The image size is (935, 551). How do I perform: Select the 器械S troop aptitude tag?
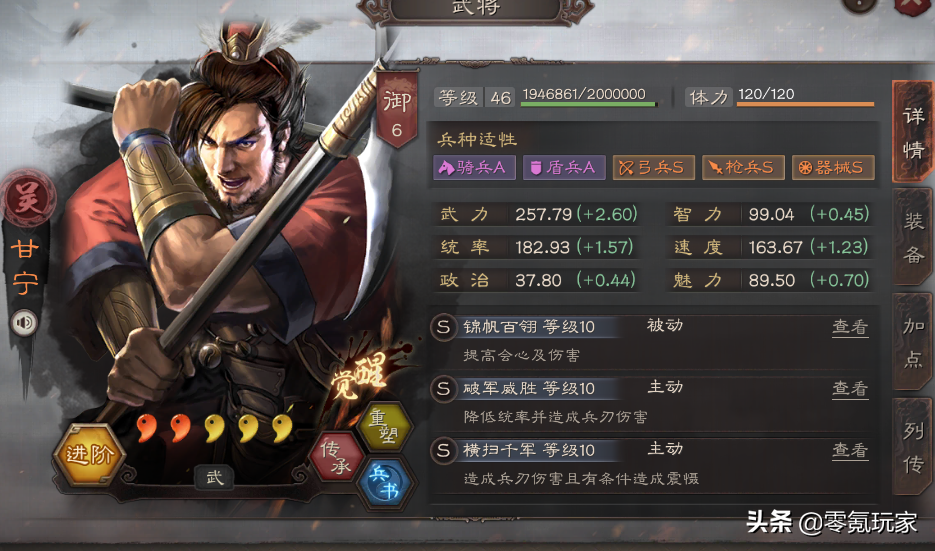(x=833, y=168)
